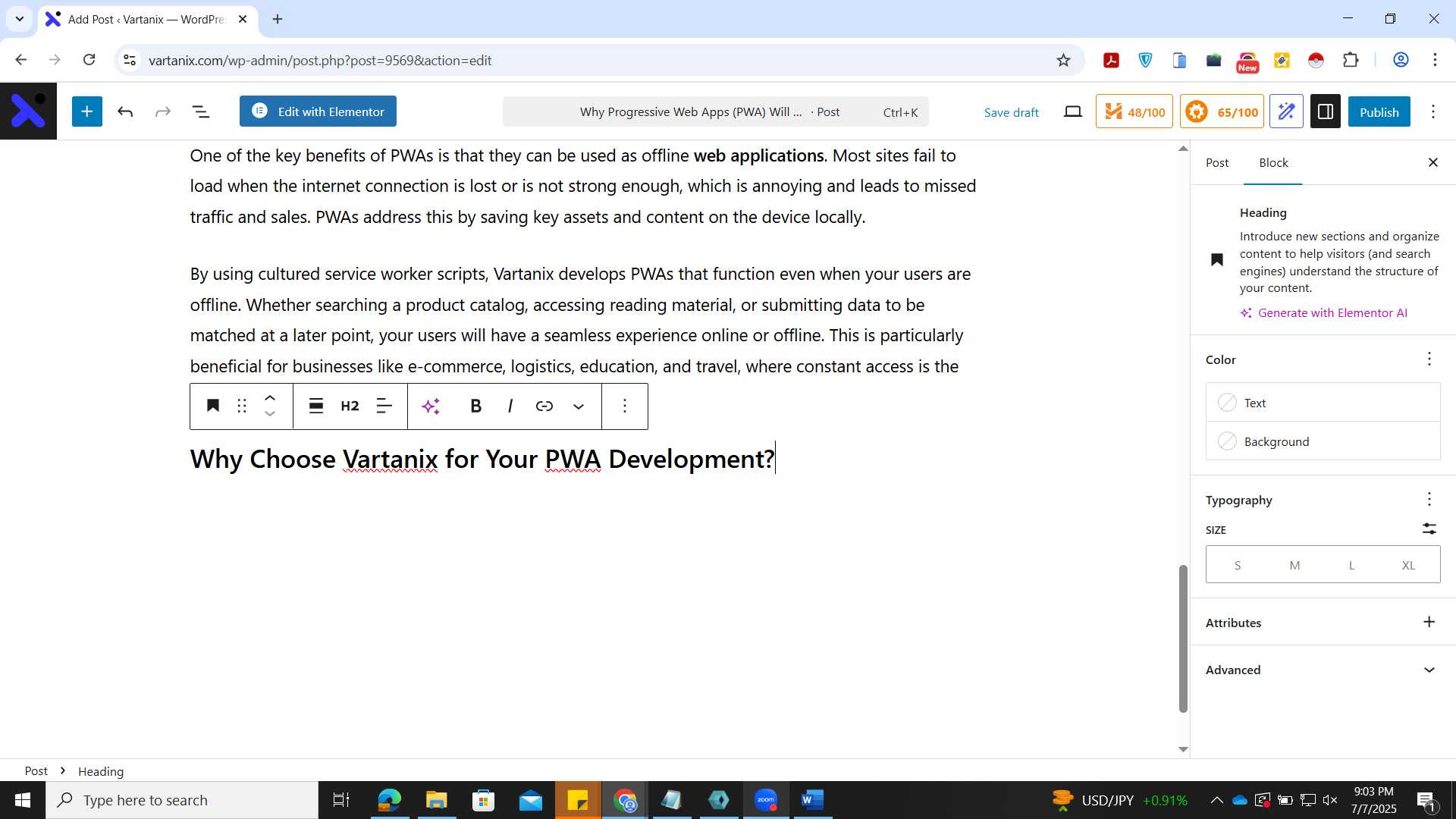1456x819 pixels.
Task: Open File Explorer from the taskbar
Action: pos(436,800)
